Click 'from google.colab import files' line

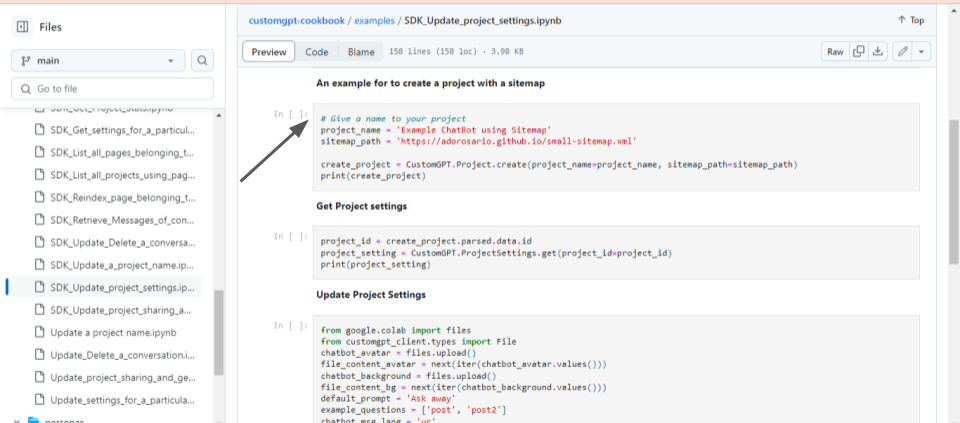point(396,330)
